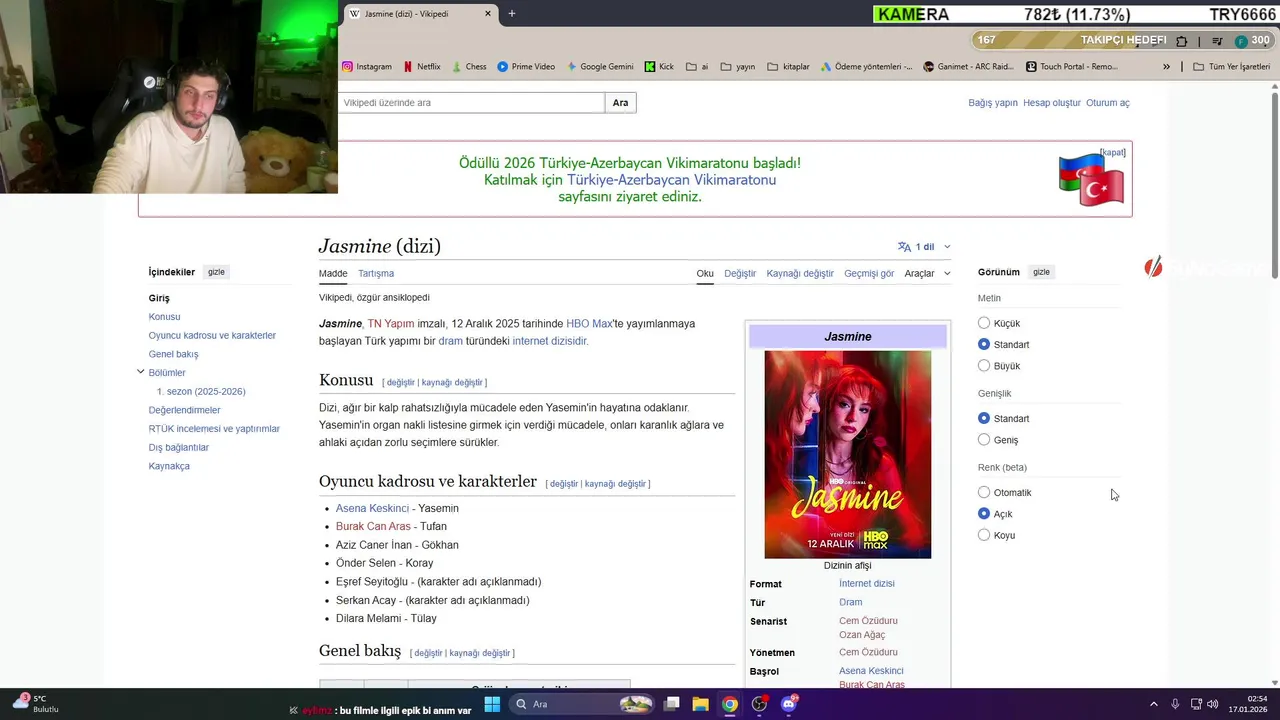Open the Kick bookmark

coord(659,67)
